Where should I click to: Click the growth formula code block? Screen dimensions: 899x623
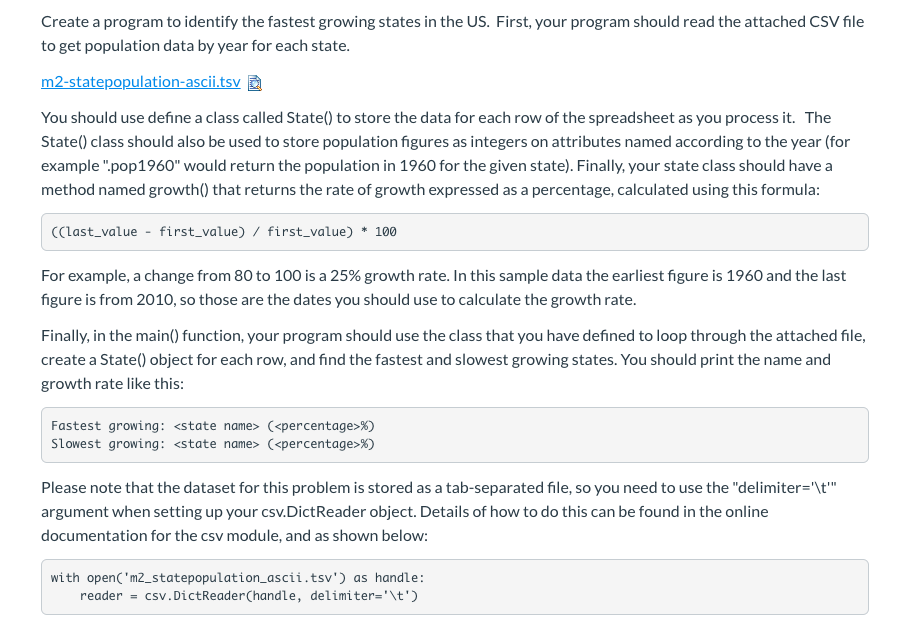455,232
